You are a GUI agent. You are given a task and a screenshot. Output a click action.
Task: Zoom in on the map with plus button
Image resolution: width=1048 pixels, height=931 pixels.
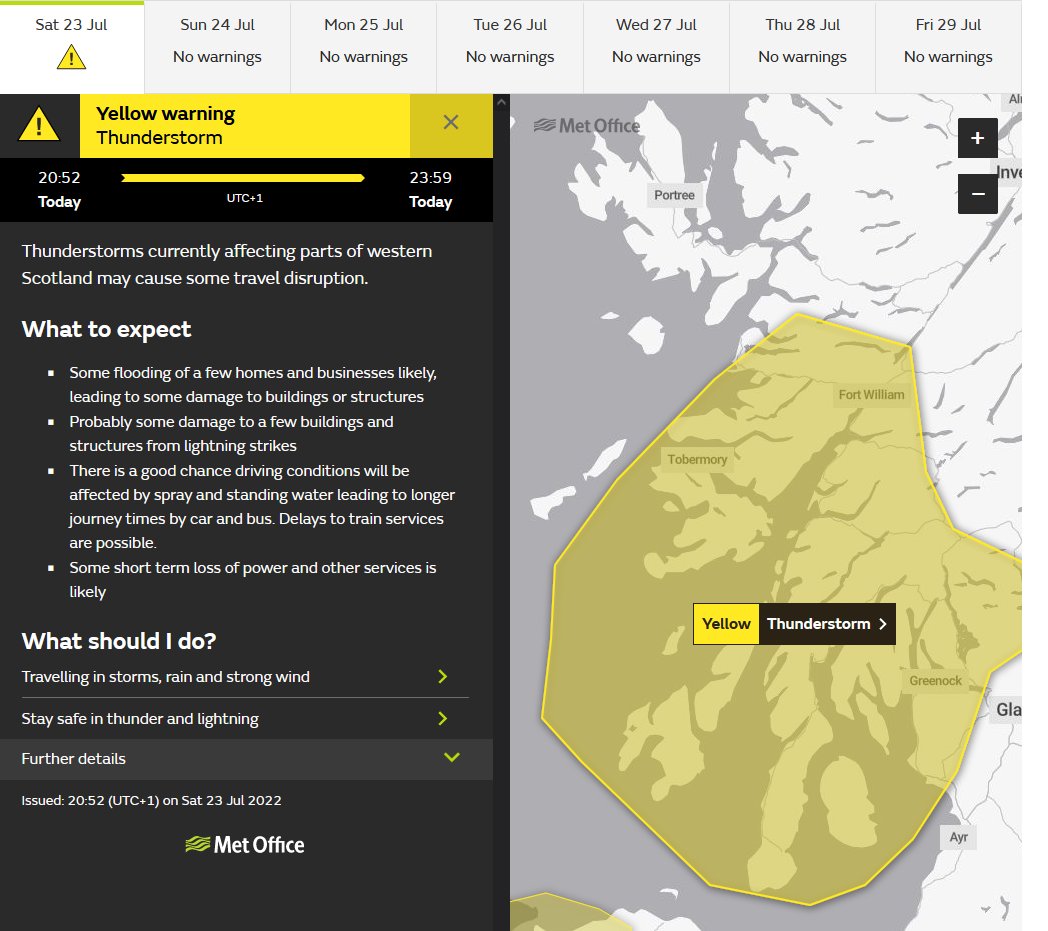(x=977, y=138)
